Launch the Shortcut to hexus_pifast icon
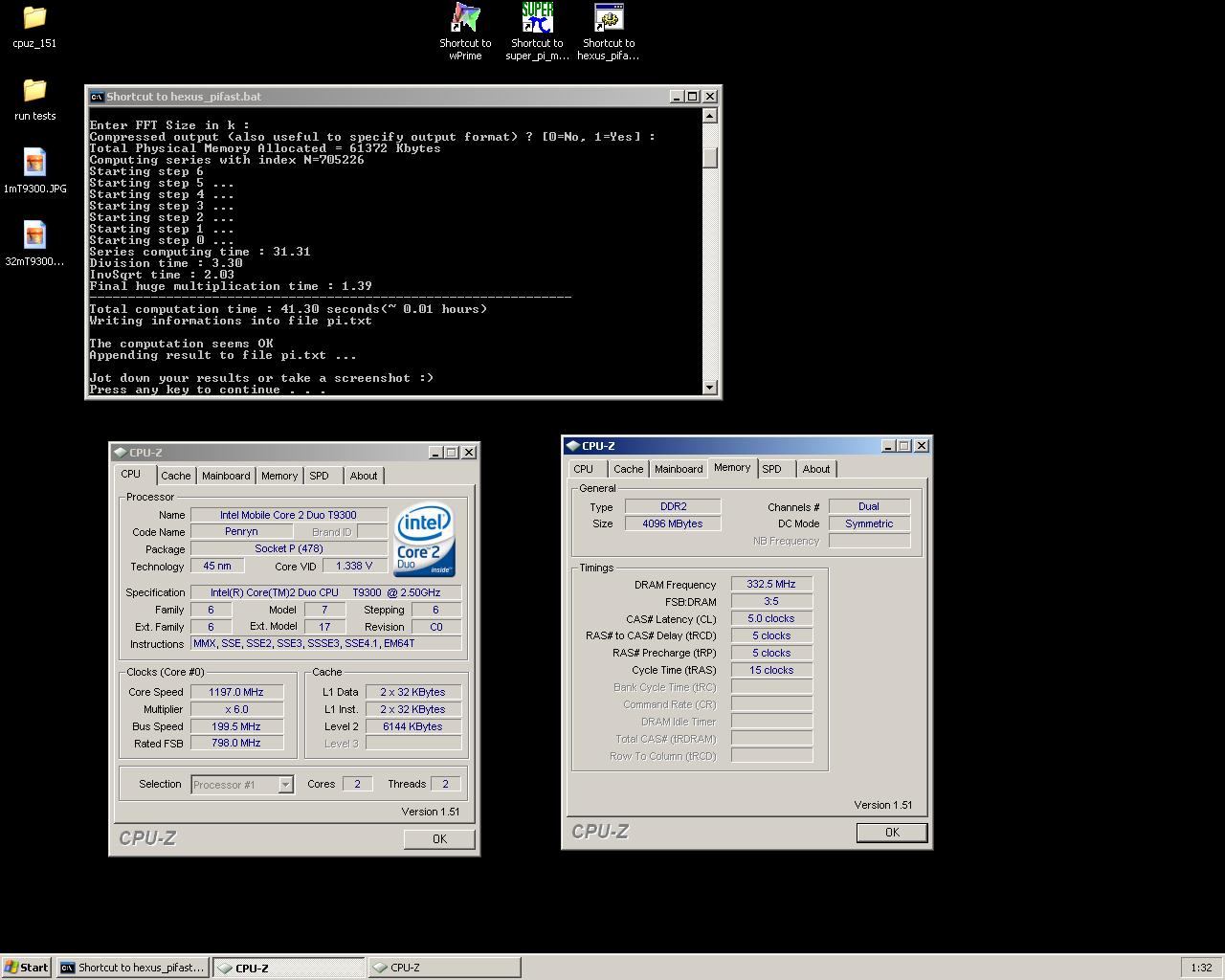 (609, 17)
